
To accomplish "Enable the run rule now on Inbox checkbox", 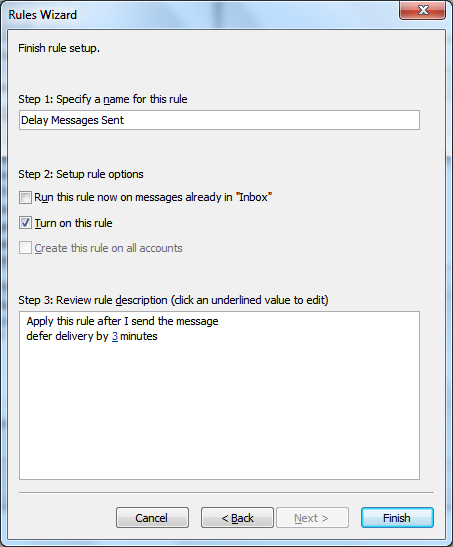I will (25, 197).
